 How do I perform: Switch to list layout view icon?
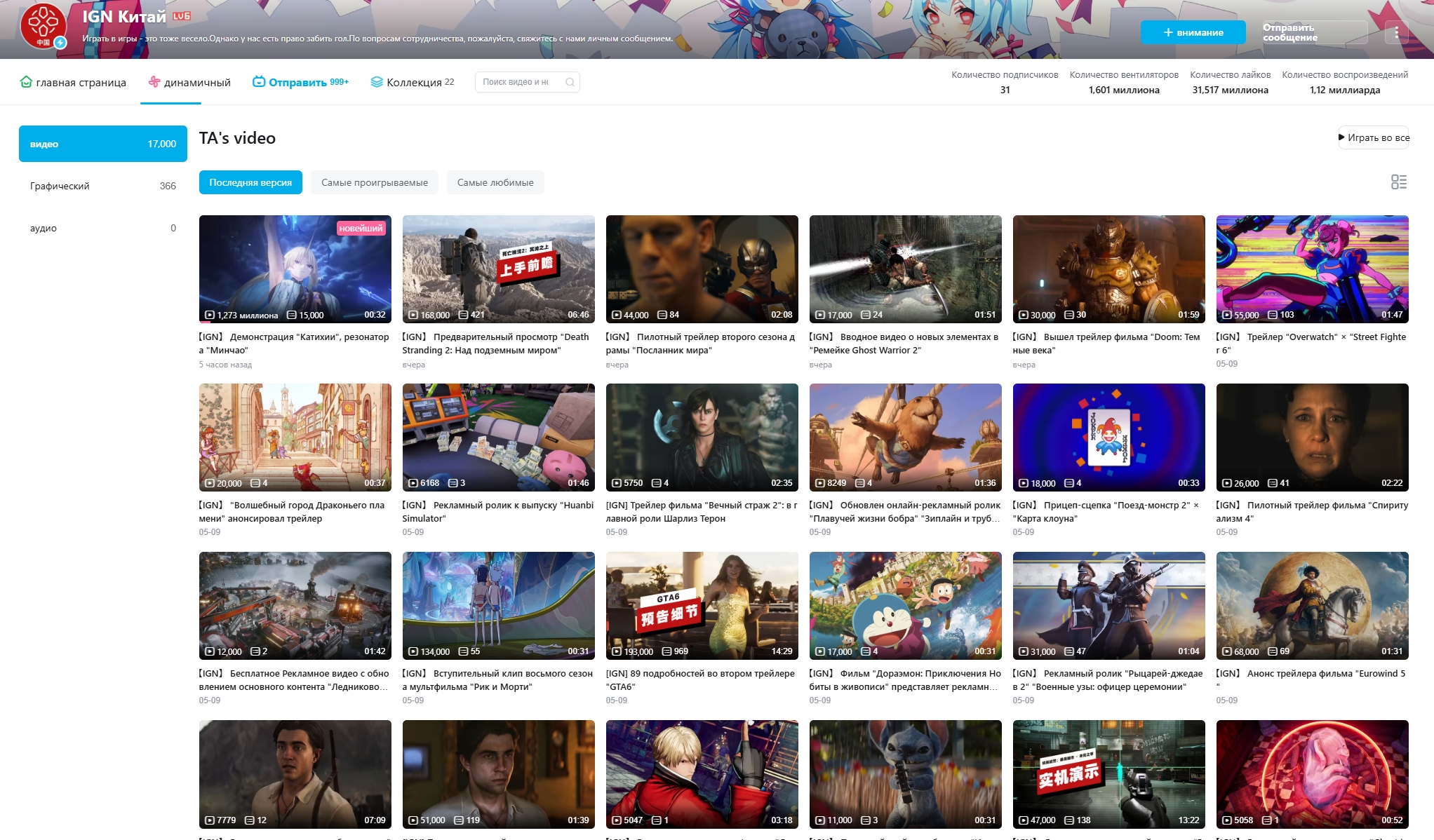tap(1398, 182)
